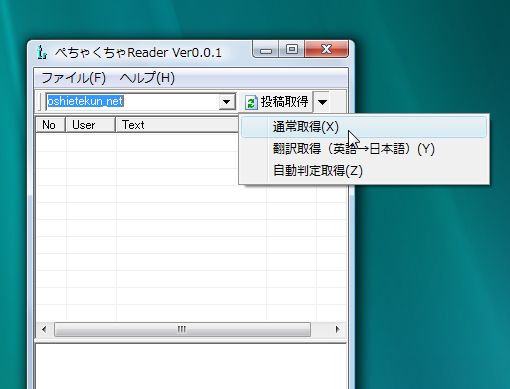Screen dimensions: 510x389
Task: Open the URL combo box dropdown arrow
Action: 227,102
